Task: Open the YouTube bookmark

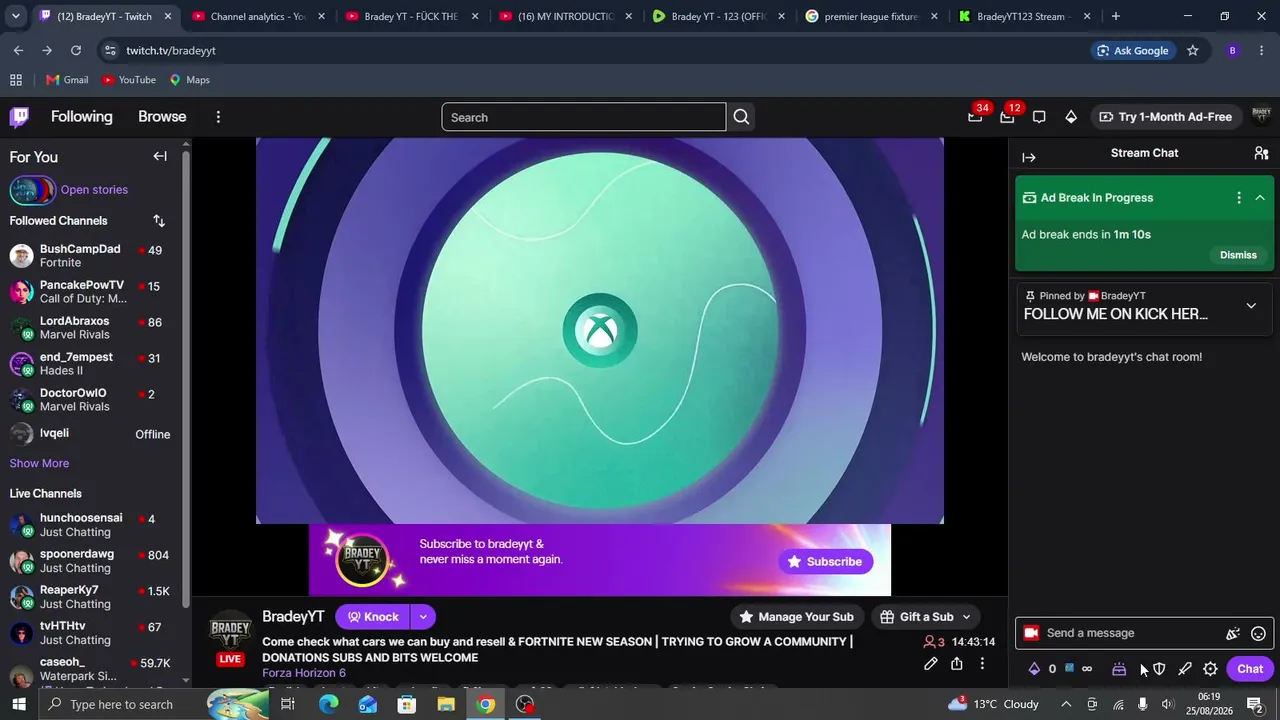Action: (x=128, y=80)
